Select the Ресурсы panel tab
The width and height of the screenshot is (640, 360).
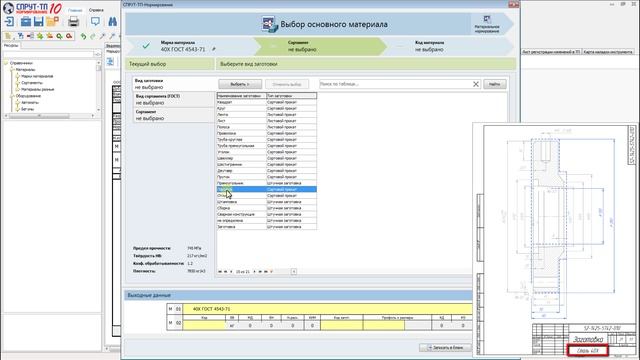[x=11, y=46]
